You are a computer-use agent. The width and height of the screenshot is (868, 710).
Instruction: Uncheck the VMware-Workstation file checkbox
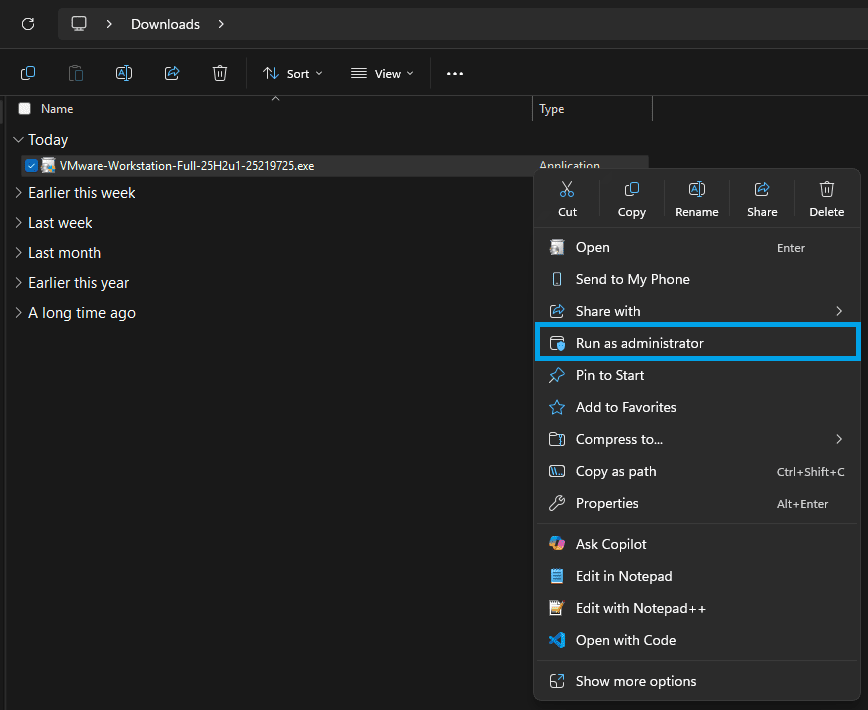(31, 165)
